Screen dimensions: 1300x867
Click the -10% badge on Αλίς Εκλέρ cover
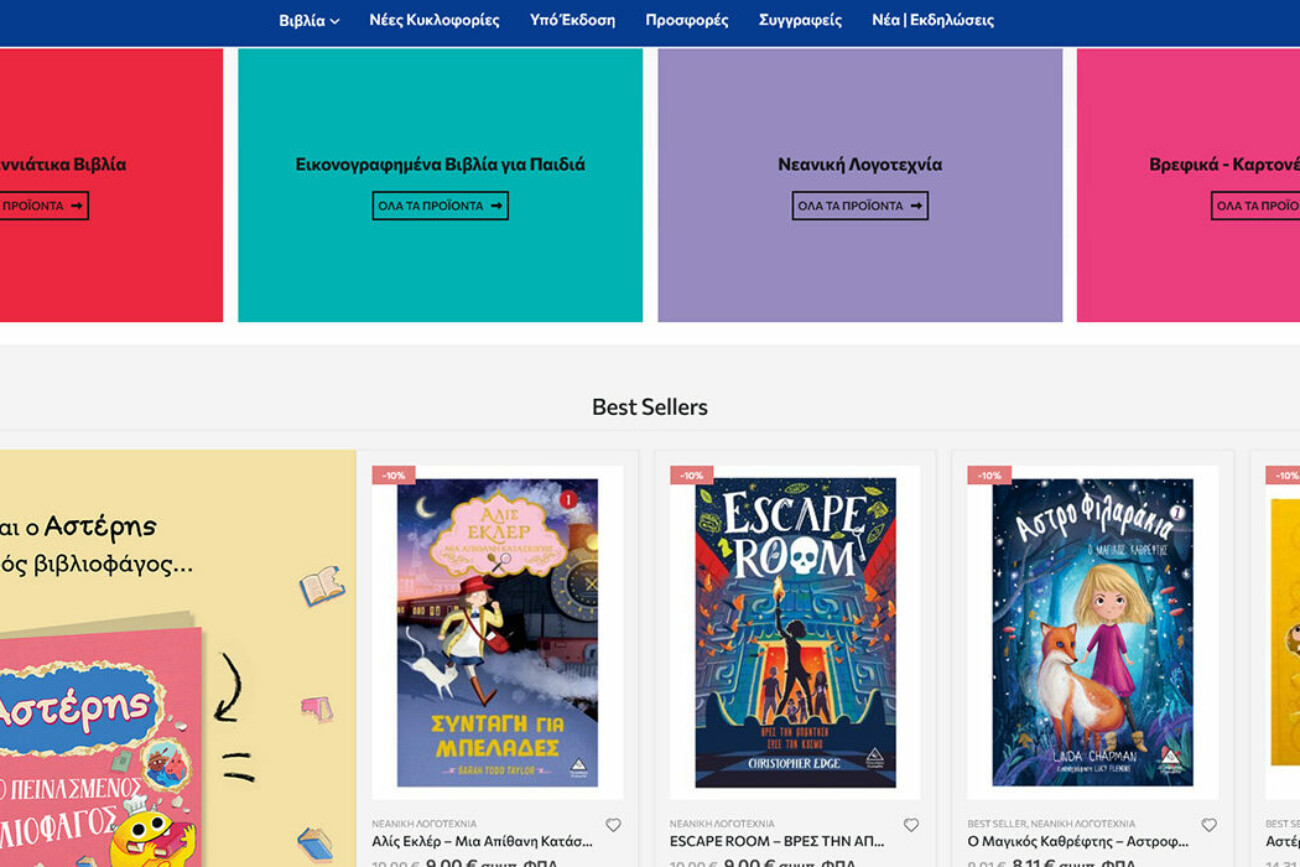pyautogui.click(x=393, y=475)
